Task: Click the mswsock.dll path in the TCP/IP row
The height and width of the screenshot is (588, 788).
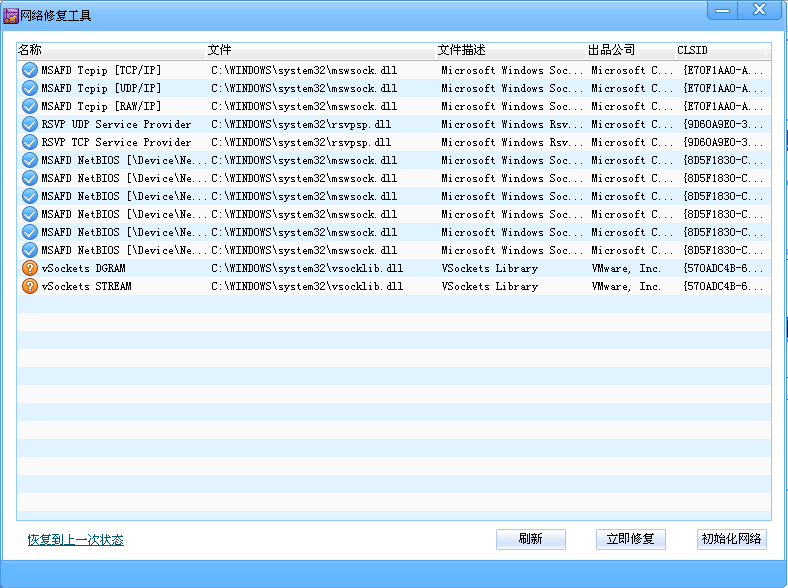Action: click(304, 70)
